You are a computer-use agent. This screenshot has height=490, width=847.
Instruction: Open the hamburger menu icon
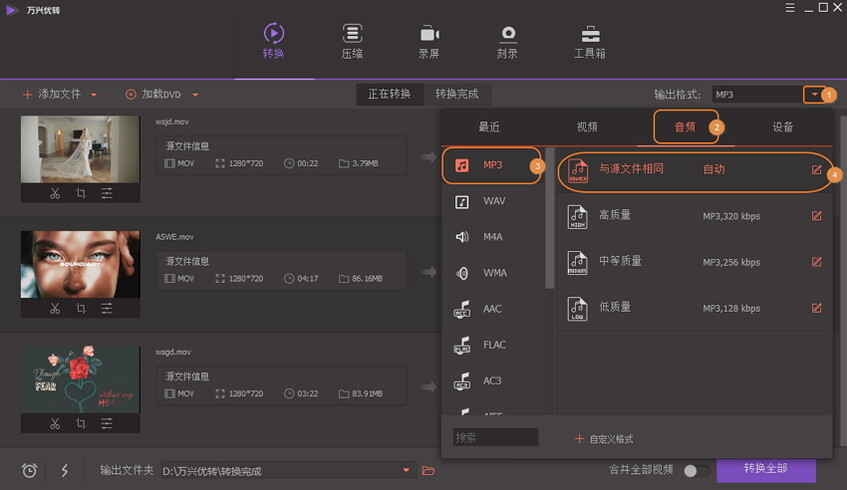pyautogui.click(x=790, y=8)
